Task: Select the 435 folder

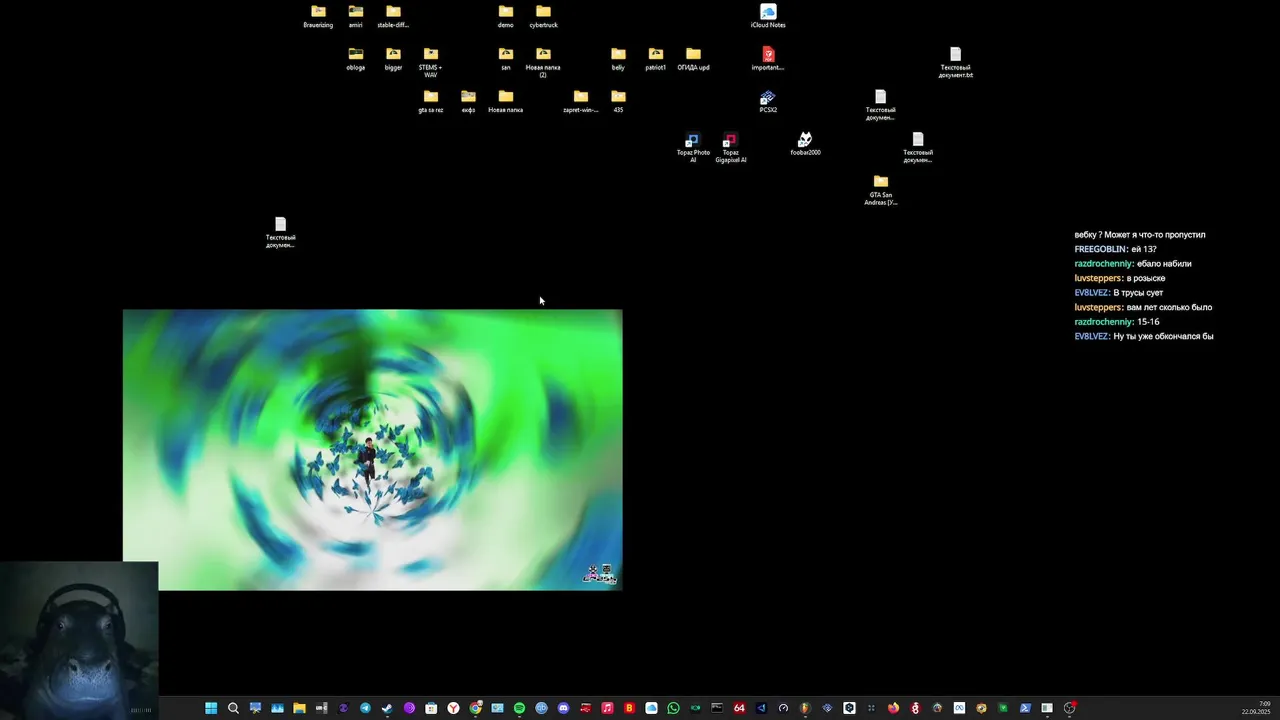Action: coord(618,102)
